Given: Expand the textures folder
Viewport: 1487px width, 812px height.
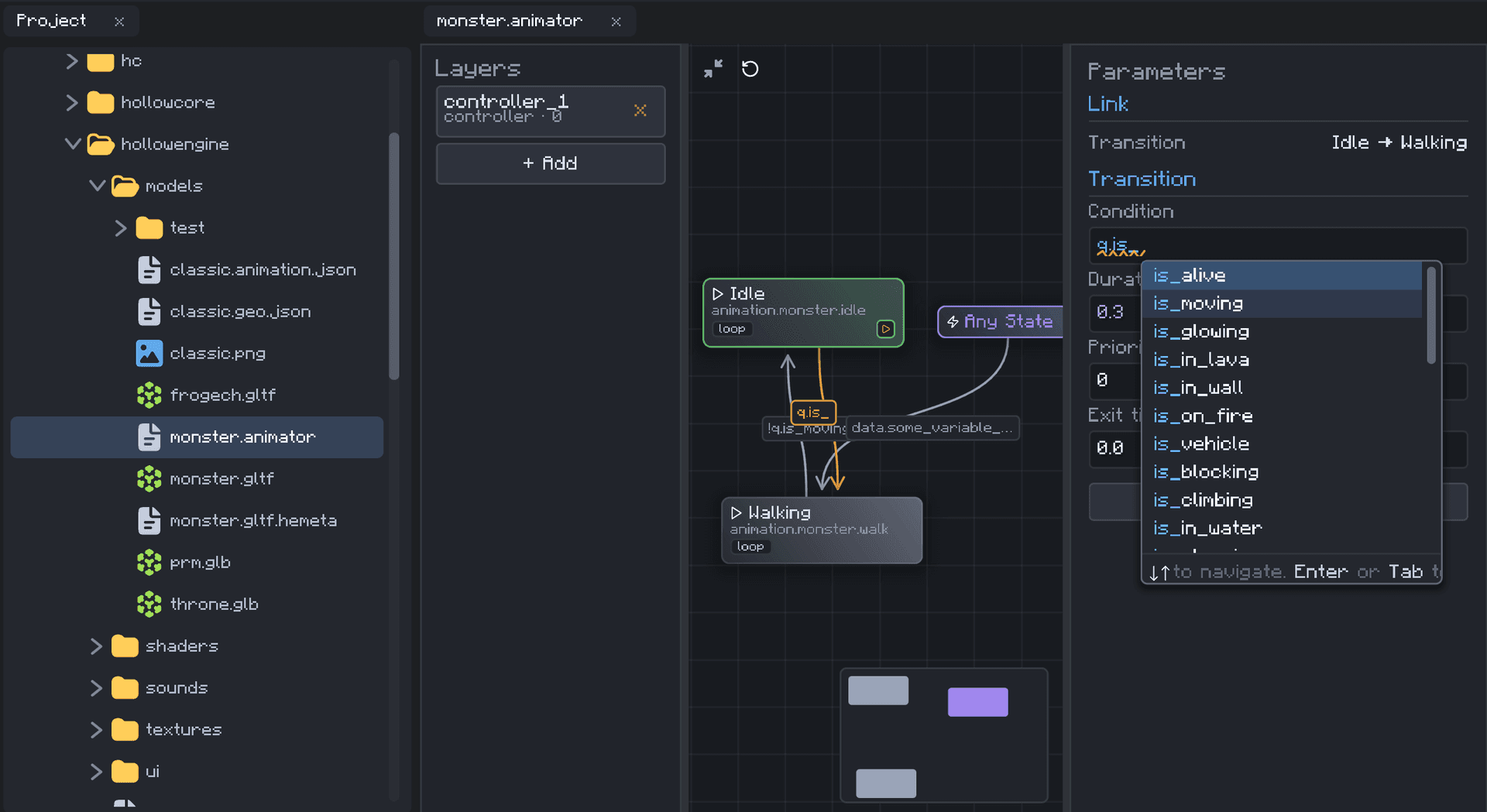Looking at the screenshot, I should (96, 730).
